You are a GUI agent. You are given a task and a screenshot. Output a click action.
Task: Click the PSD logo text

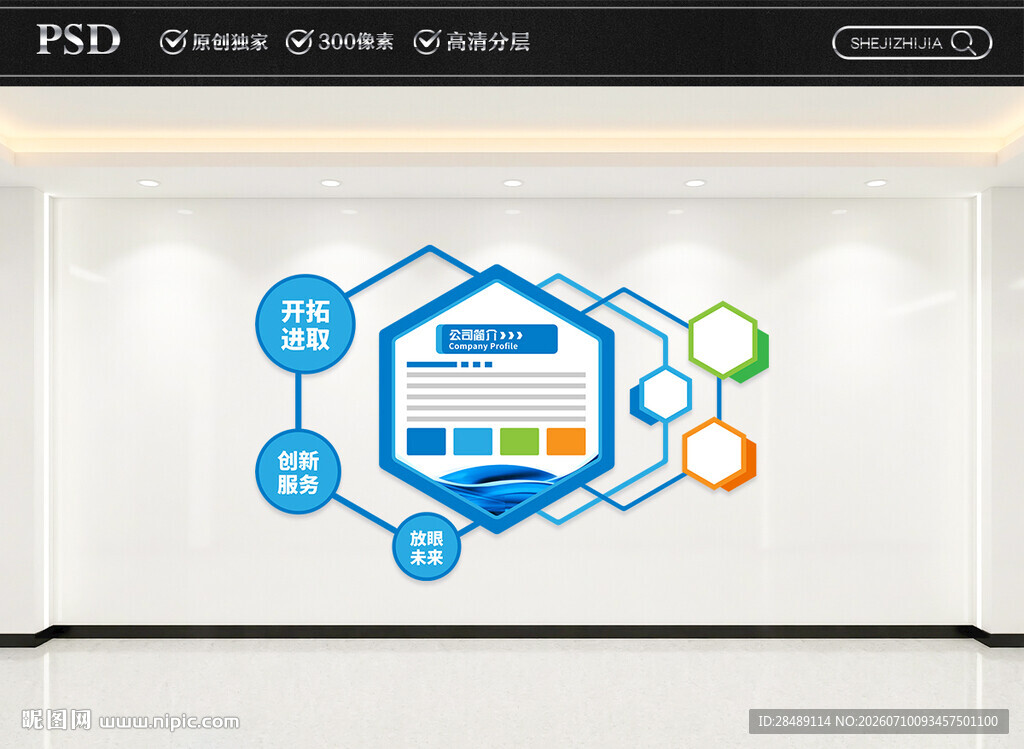click(78, 39)
